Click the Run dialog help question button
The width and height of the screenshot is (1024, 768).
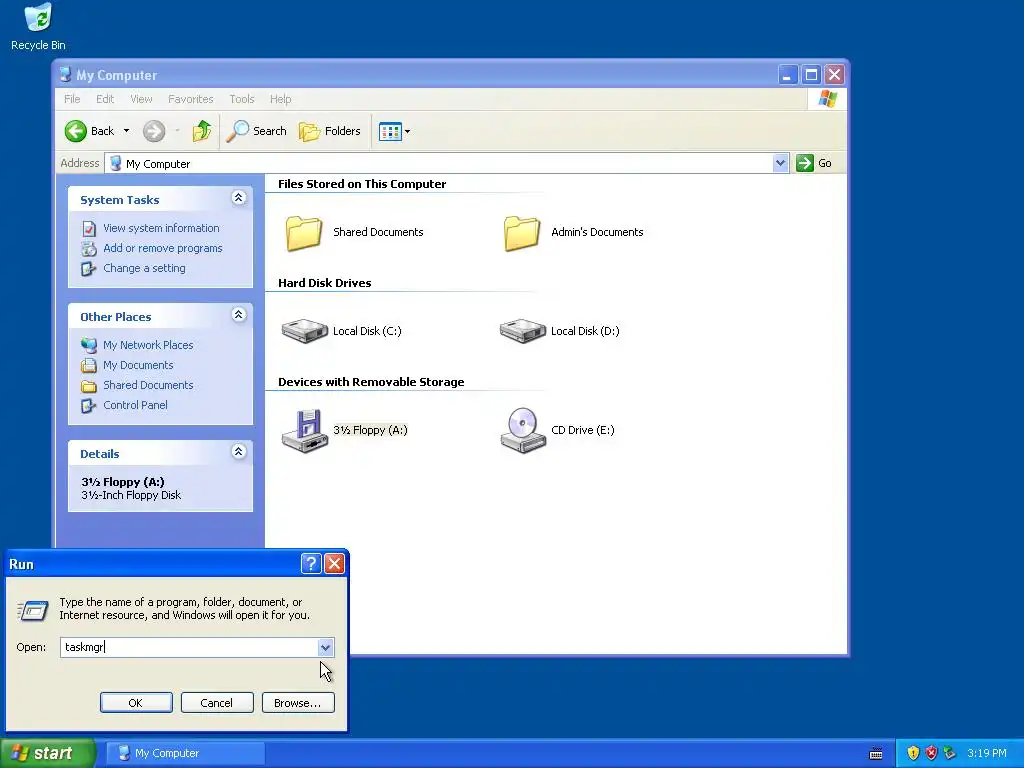click(312, 564)
